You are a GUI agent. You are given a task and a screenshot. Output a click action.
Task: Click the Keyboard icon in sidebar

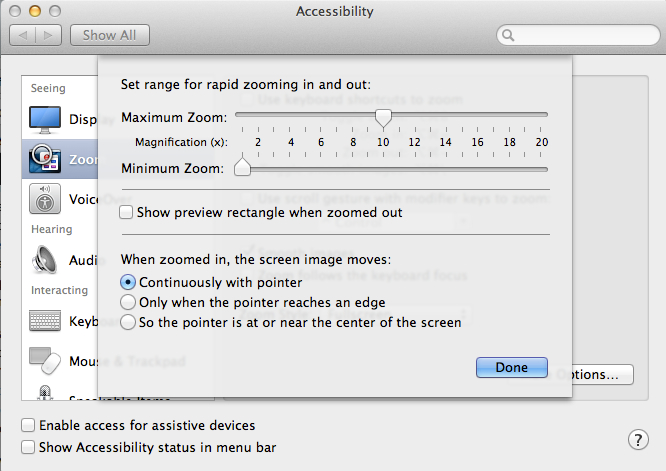click(x=46, y=321)
